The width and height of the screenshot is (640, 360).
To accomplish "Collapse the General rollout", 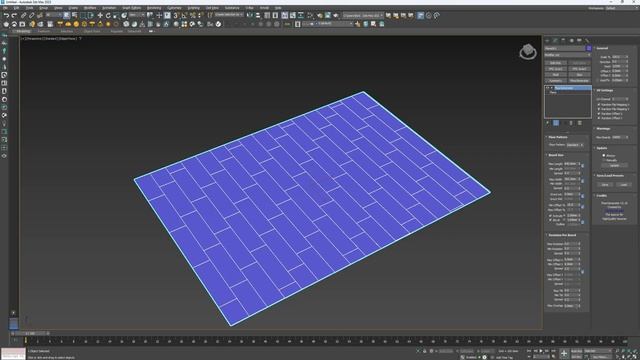I will click(x=601, y=48).
